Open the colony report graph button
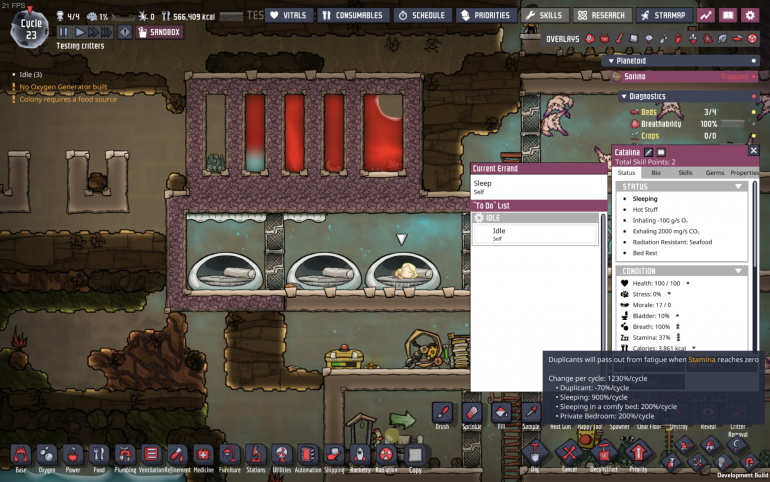Image resolution: width=770 pixels, height=482 pixels. 706,15
